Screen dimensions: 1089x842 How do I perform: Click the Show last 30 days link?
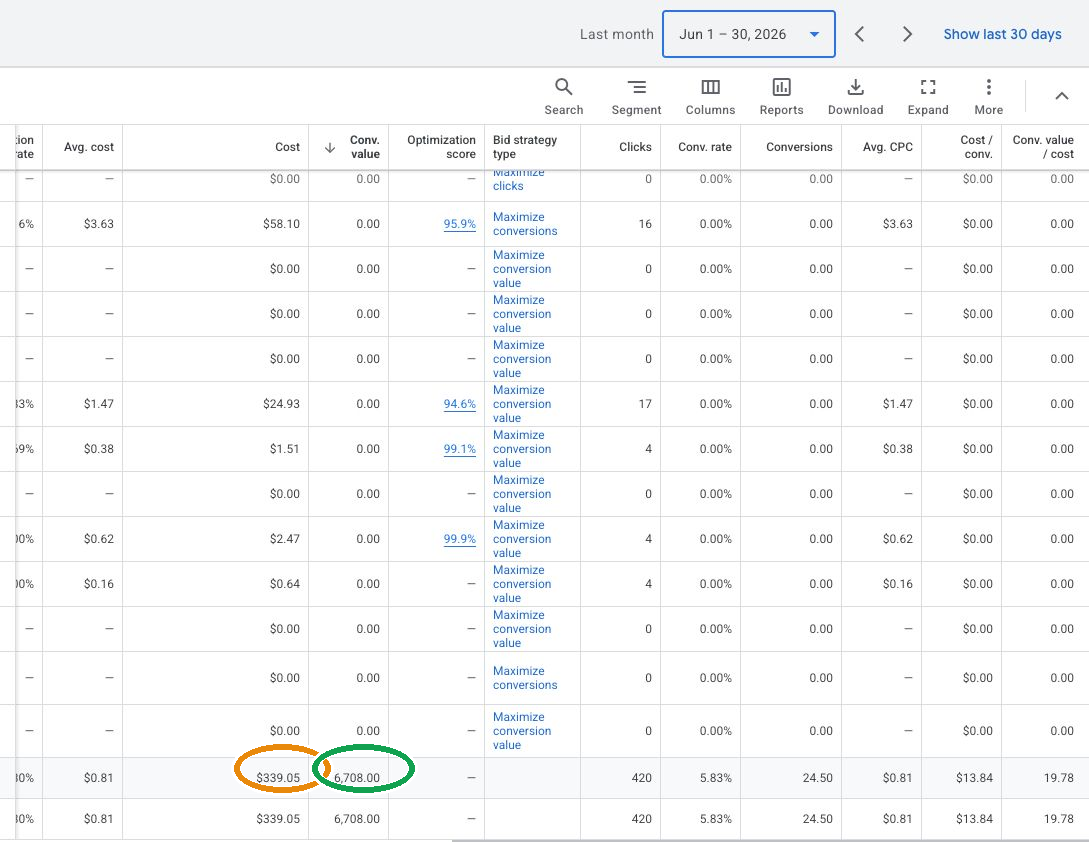click(1002, 34)
